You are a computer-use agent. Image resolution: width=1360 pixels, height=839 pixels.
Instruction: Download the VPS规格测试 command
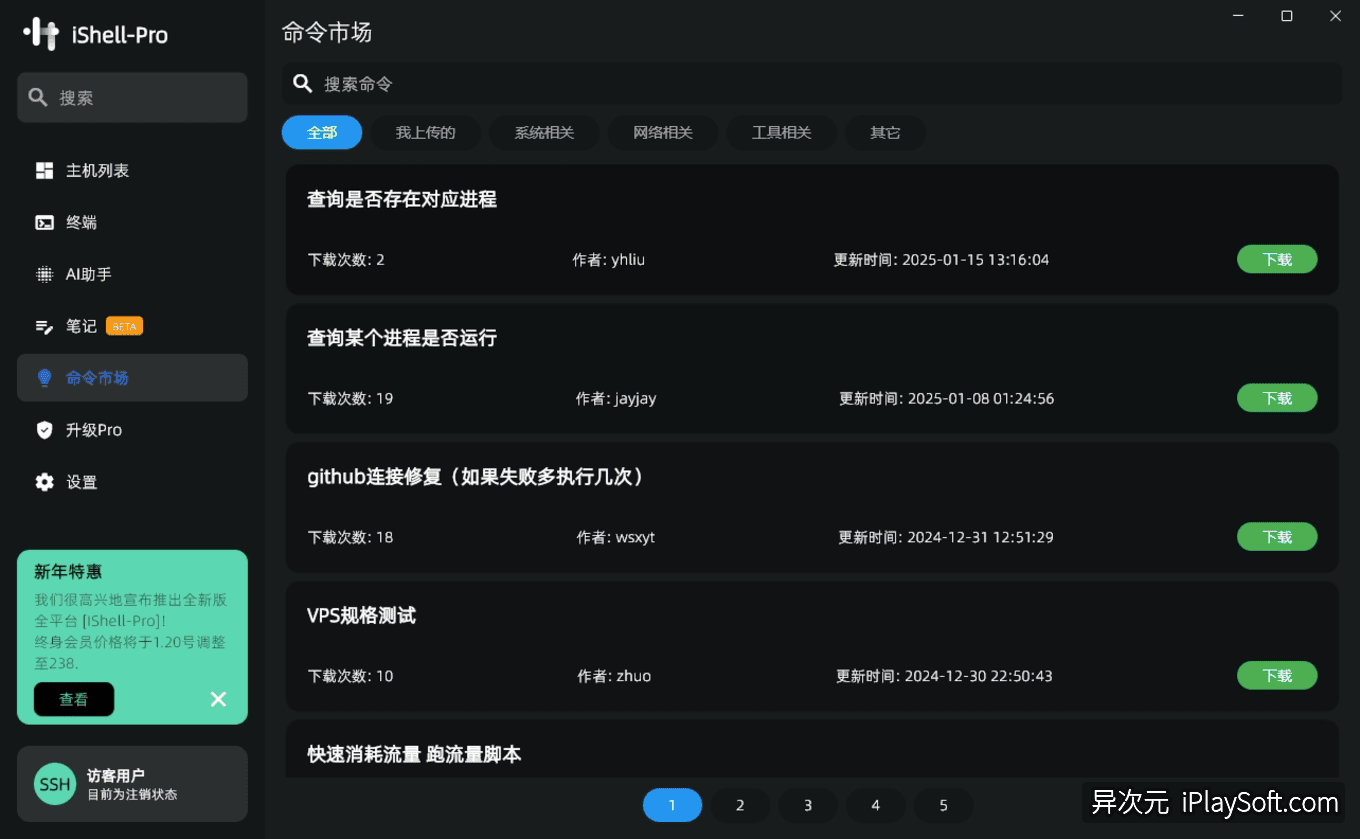[x=1277, y=675]
